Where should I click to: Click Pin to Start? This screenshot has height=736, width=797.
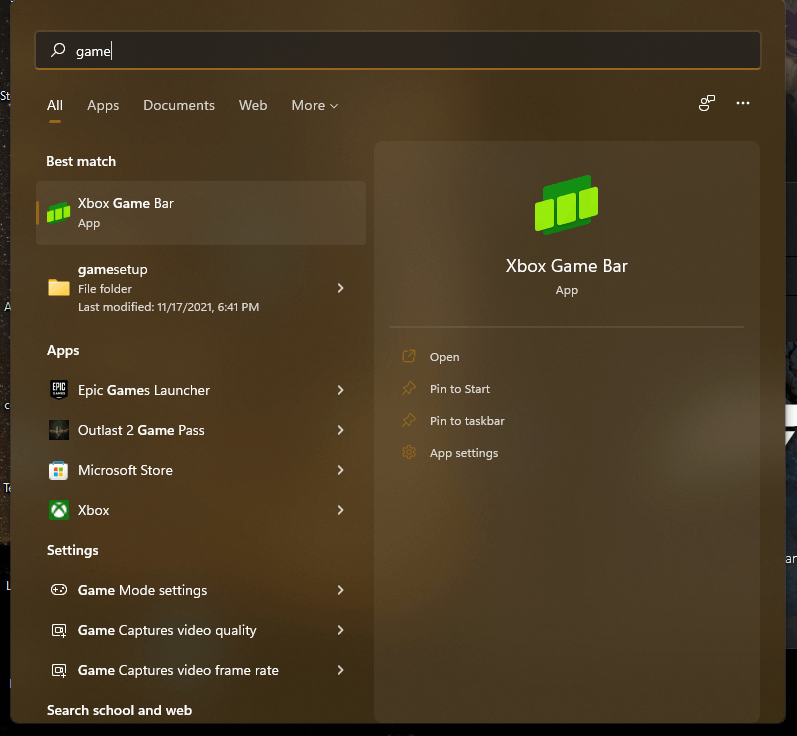point(460,389)
